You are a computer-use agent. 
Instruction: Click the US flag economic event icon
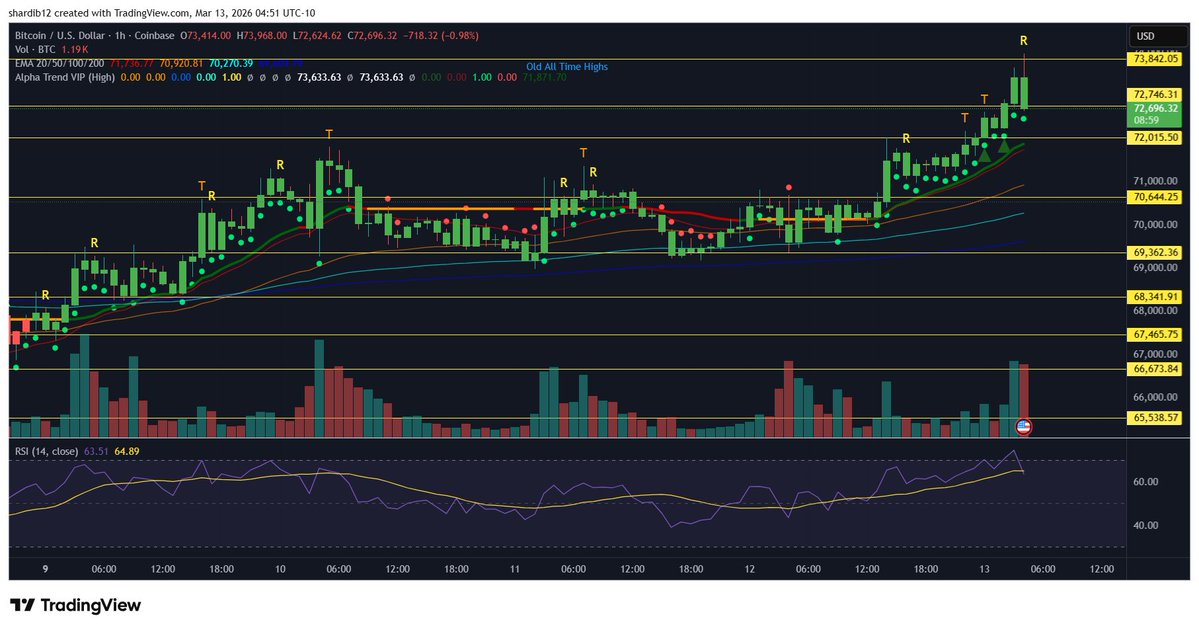pos(1023,427)
